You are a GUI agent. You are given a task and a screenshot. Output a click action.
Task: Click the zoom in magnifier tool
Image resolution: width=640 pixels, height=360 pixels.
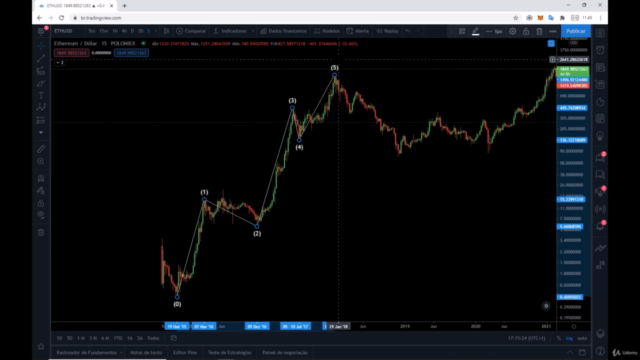41,161
